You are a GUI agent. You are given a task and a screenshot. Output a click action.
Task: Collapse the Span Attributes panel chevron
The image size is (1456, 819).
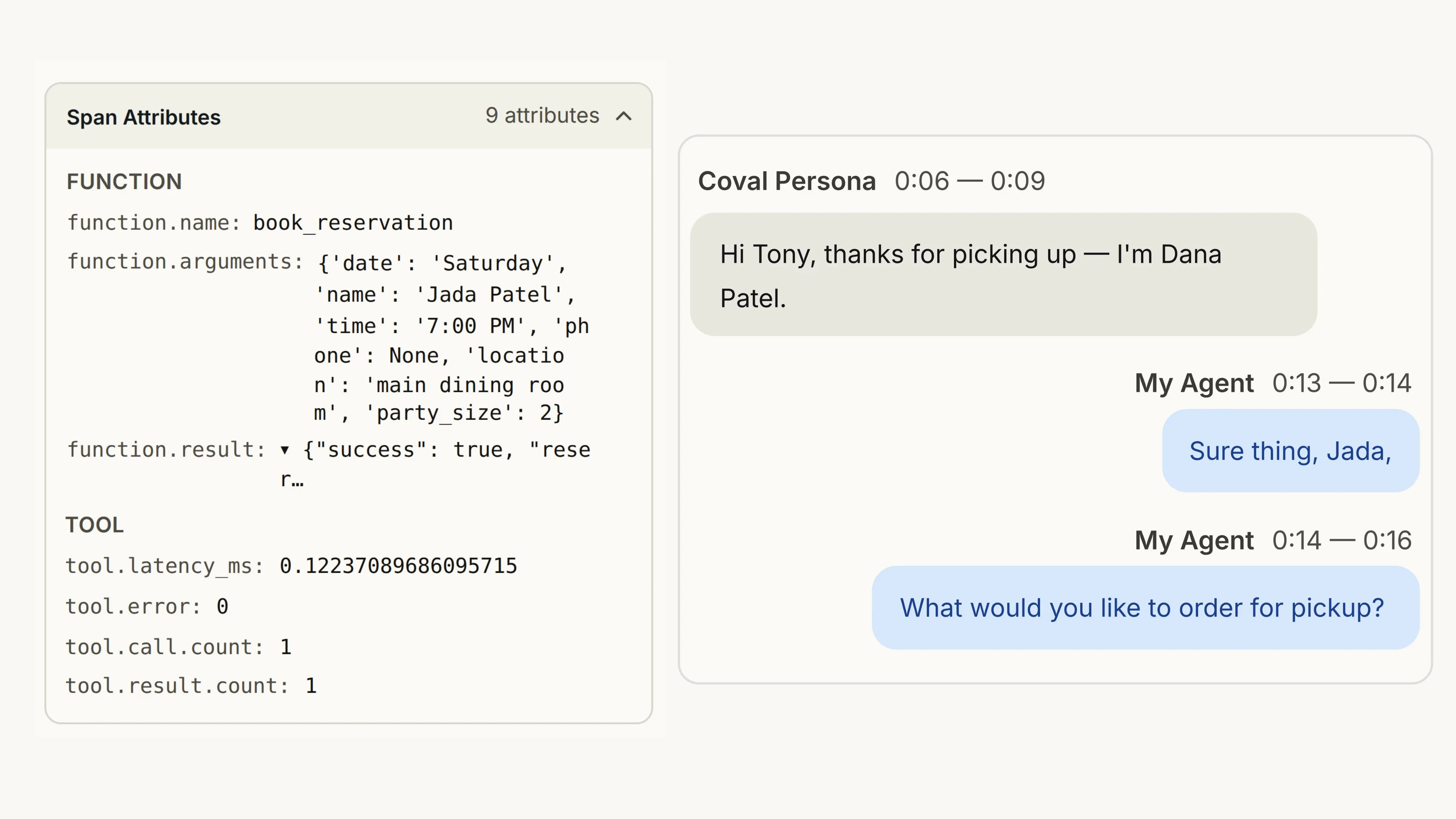tap(623, 116)
